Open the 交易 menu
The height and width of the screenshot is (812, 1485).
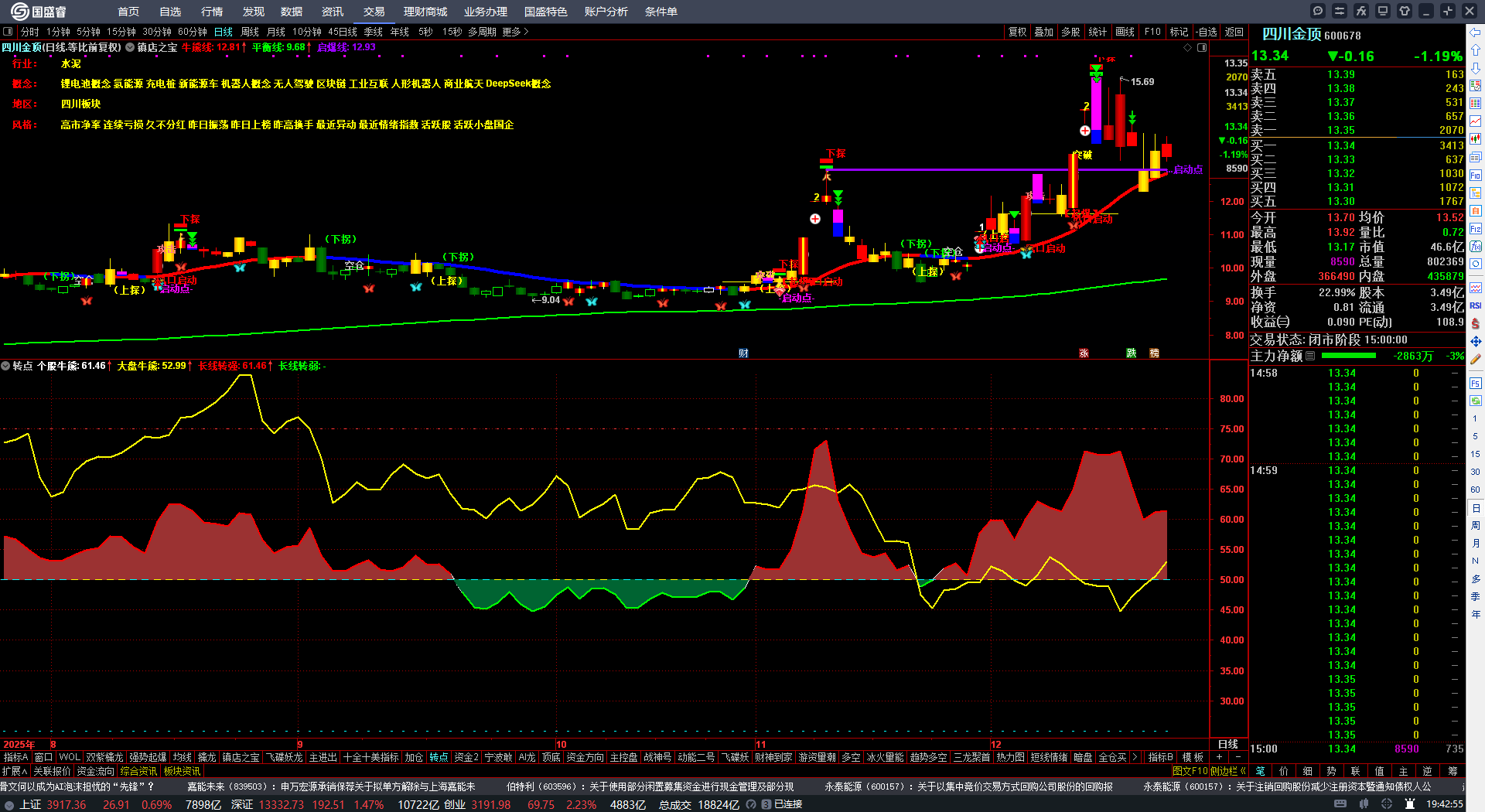(374, 12)
